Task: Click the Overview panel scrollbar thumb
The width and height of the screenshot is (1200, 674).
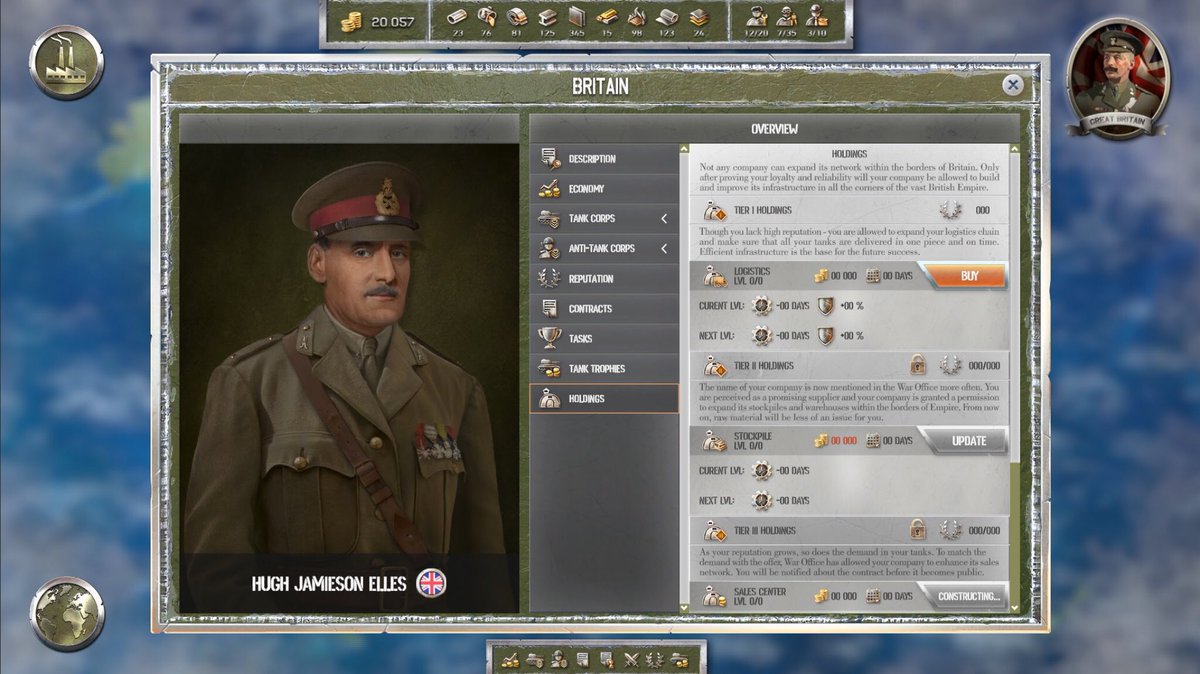Action: coord(1014,310)
